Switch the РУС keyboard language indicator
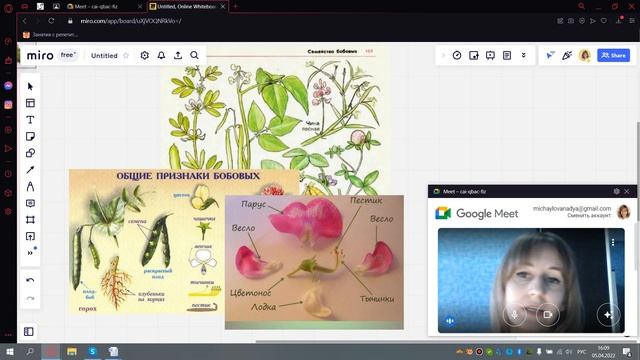Image resolution: width=640 pixels, height=360 pixels. click(582, 352)
